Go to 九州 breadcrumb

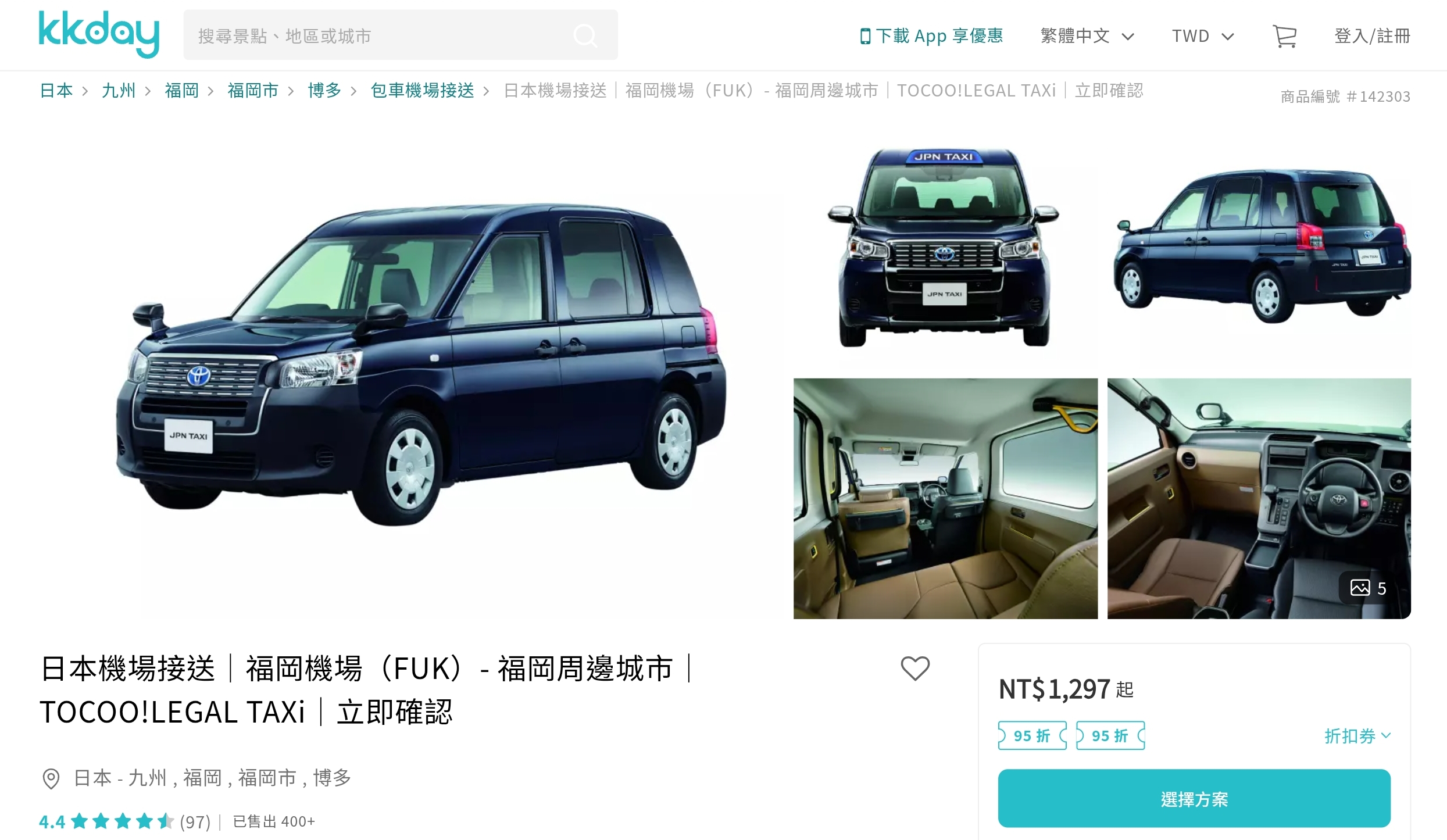(119, 91)
